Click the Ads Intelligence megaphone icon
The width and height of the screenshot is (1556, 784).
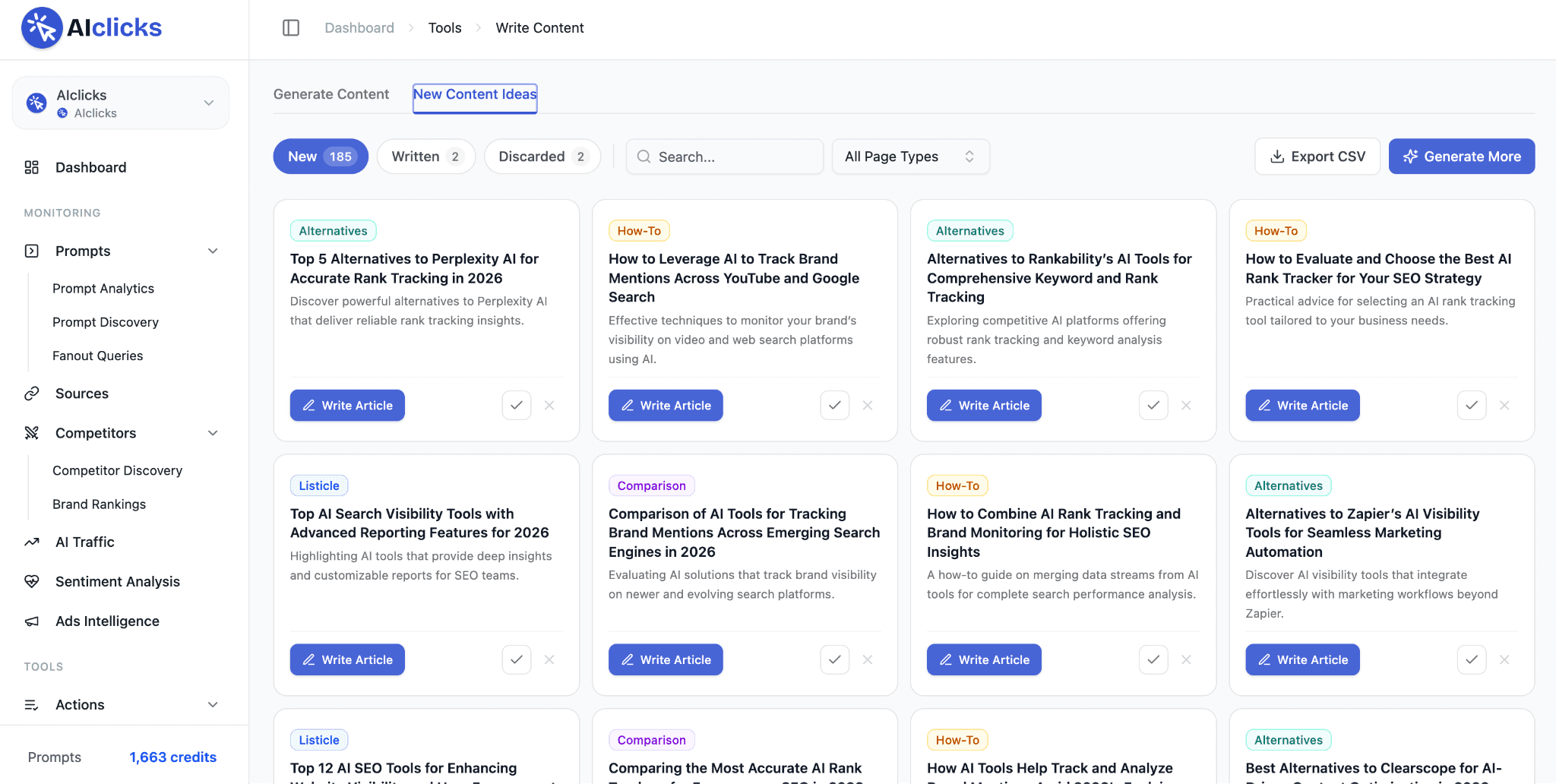pos(32,621)
